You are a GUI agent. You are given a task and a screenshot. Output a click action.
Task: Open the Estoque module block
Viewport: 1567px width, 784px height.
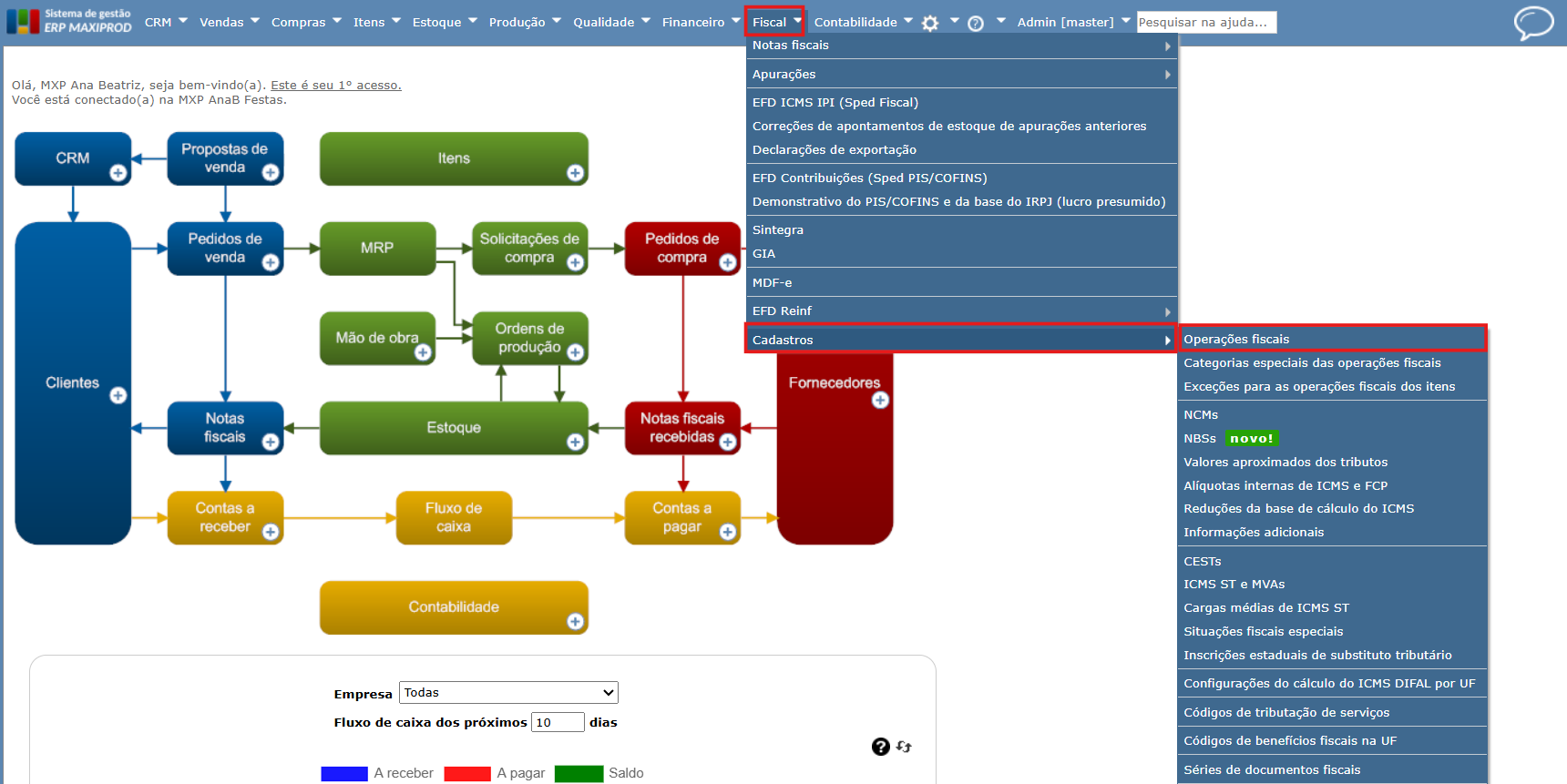tap(454, 428)
